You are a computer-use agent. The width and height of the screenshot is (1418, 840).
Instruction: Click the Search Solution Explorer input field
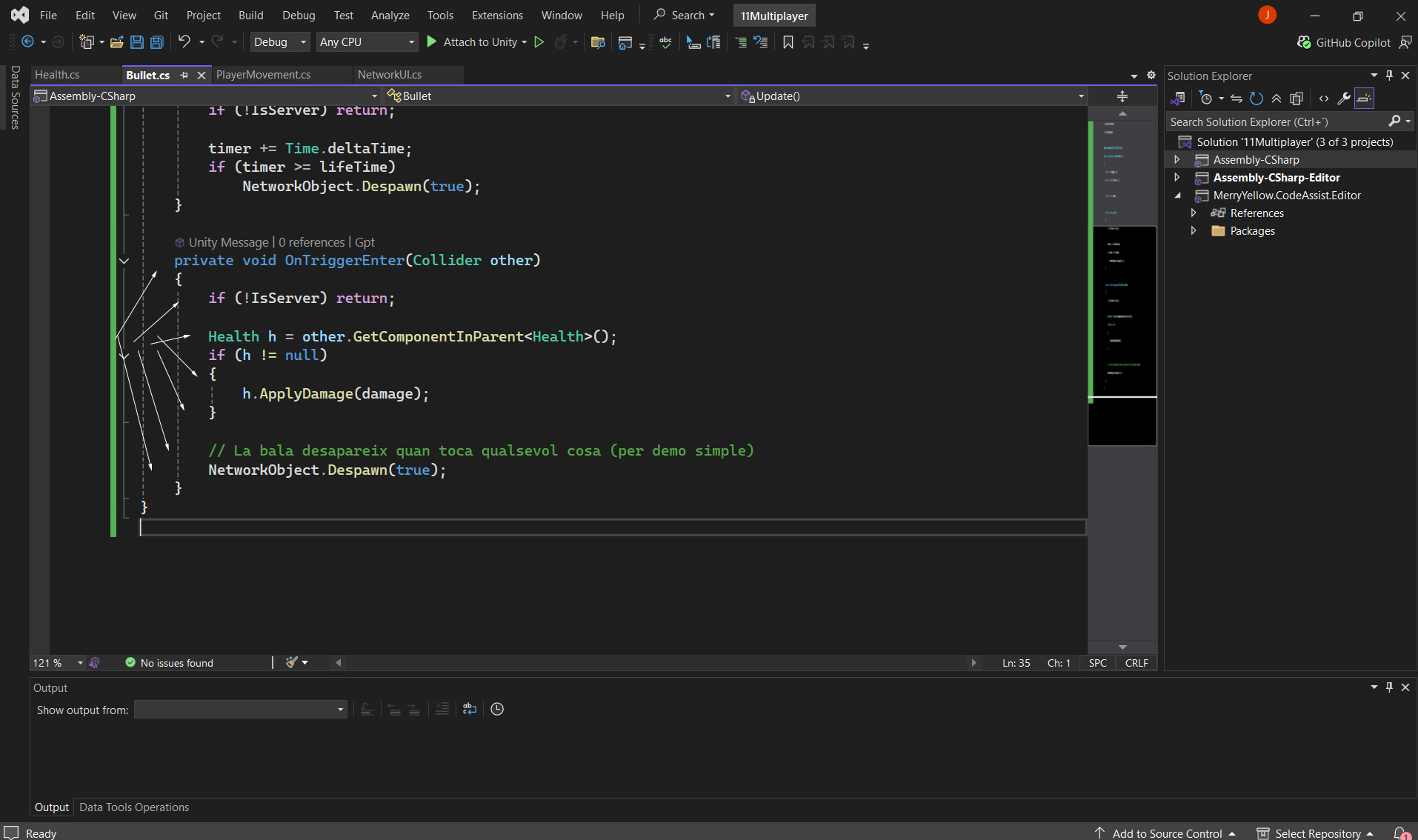coord(1276,122)
